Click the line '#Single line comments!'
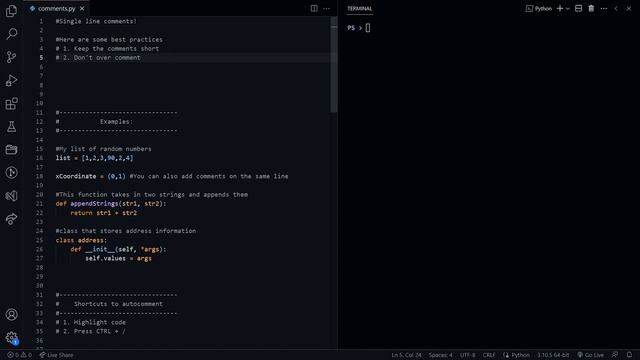The image size is (640, 360). click(96, 21)
